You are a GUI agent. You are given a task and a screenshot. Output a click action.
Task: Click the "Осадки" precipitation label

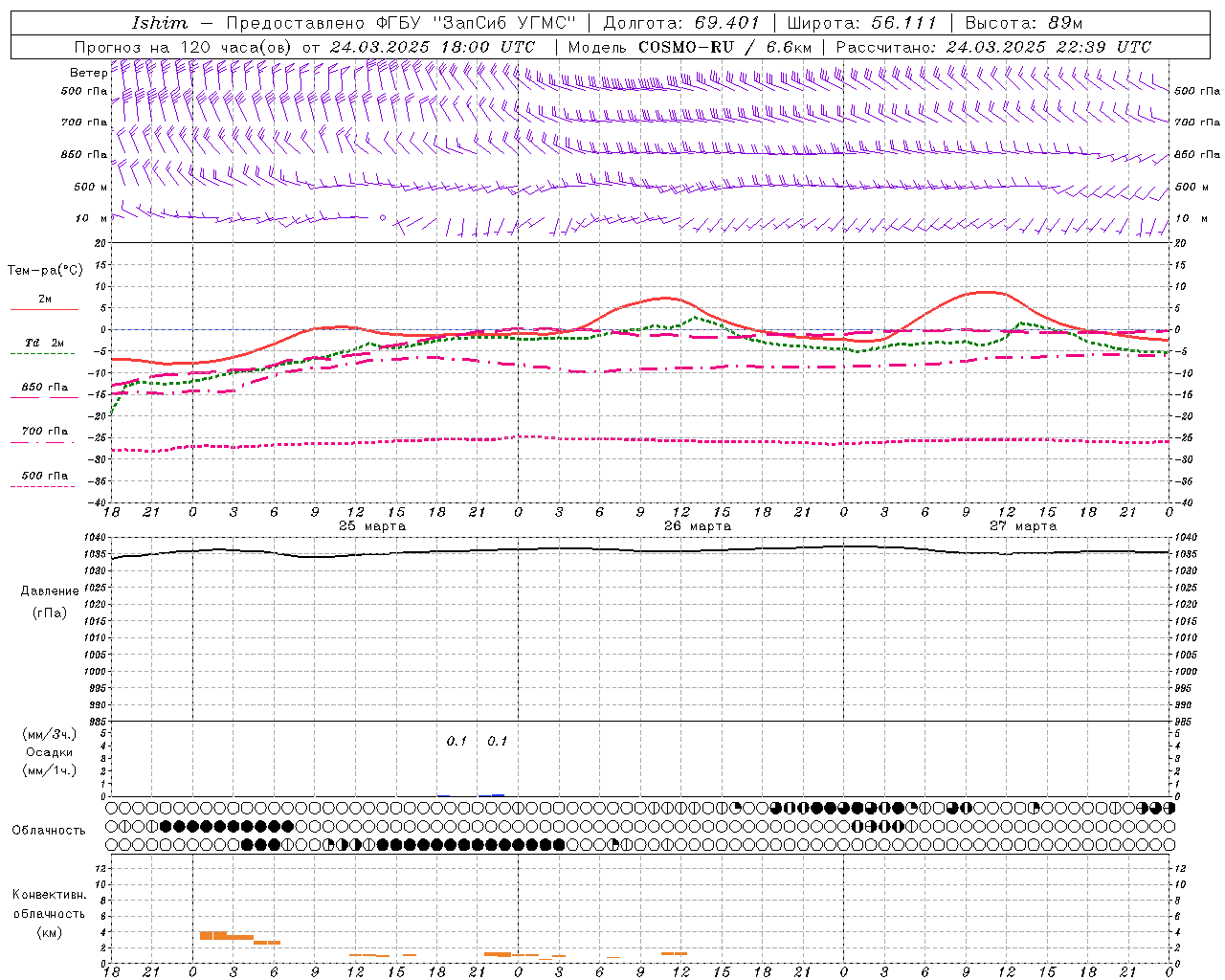pyautogui.click(x=50, y=752)
